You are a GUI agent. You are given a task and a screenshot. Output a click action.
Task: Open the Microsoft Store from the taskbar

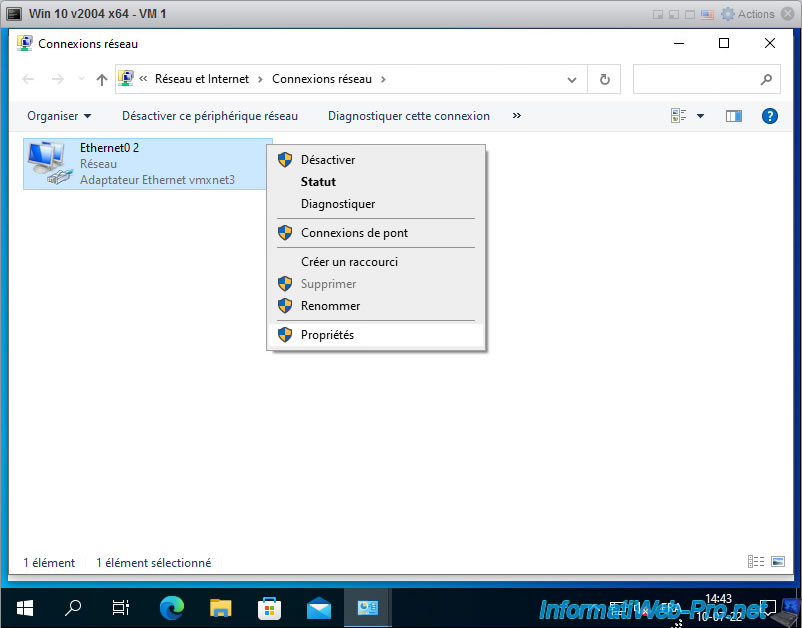[x=268, y=607]
